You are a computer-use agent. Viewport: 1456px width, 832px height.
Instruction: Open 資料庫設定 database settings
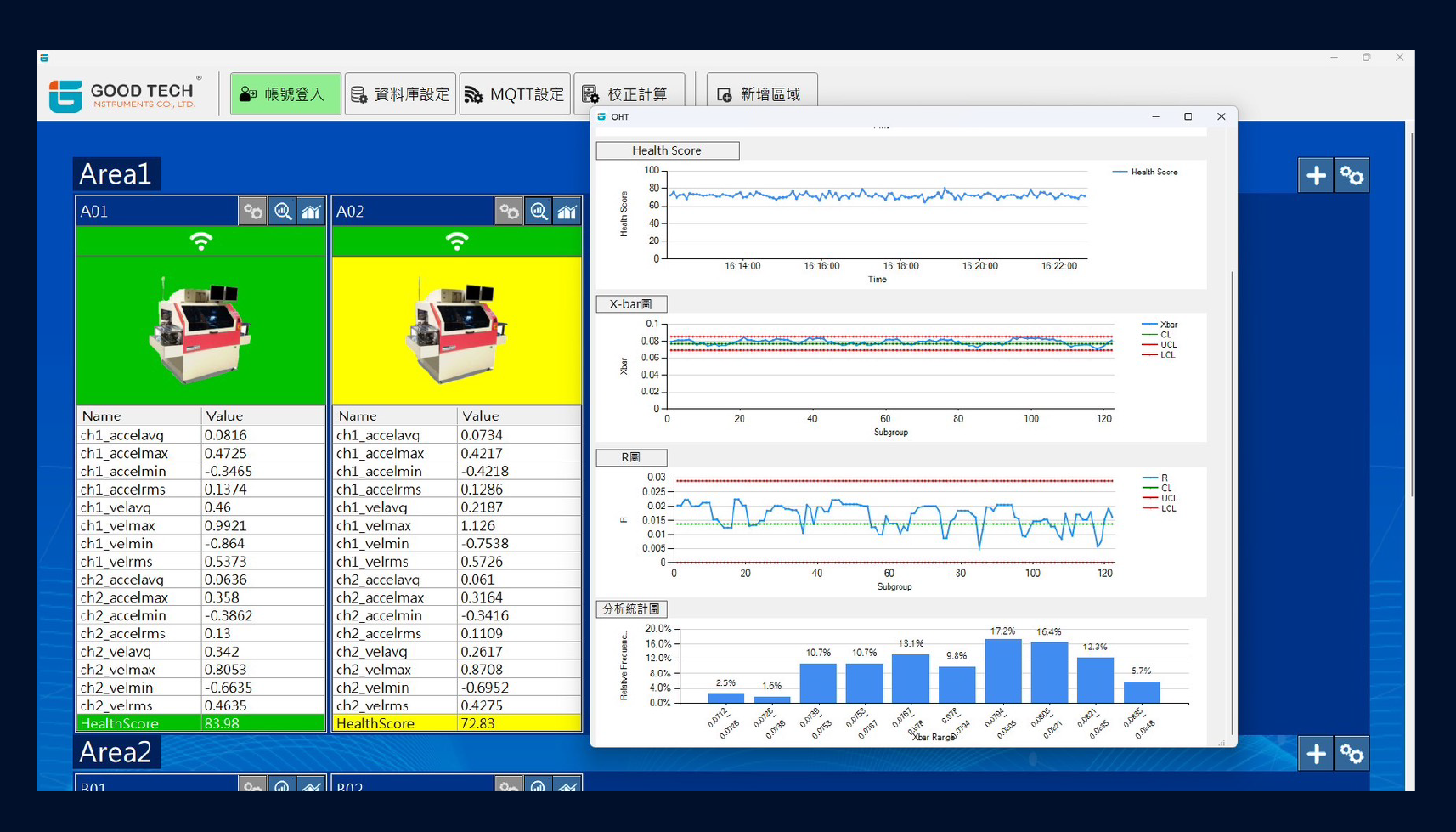(x=400, y=93)
